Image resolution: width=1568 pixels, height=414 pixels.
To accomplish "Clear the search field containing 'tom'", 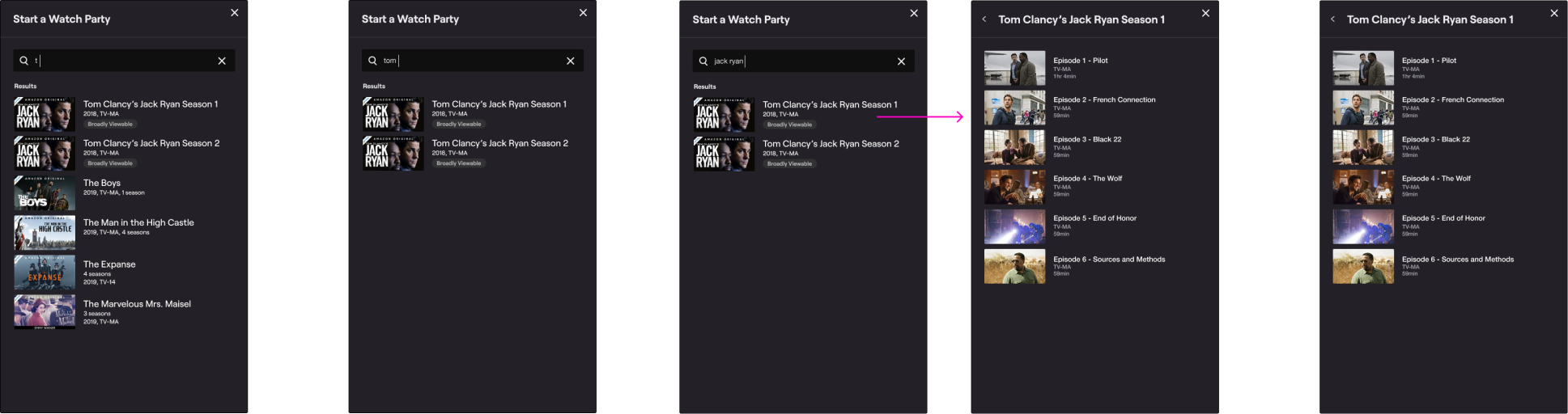I will 571,61.
